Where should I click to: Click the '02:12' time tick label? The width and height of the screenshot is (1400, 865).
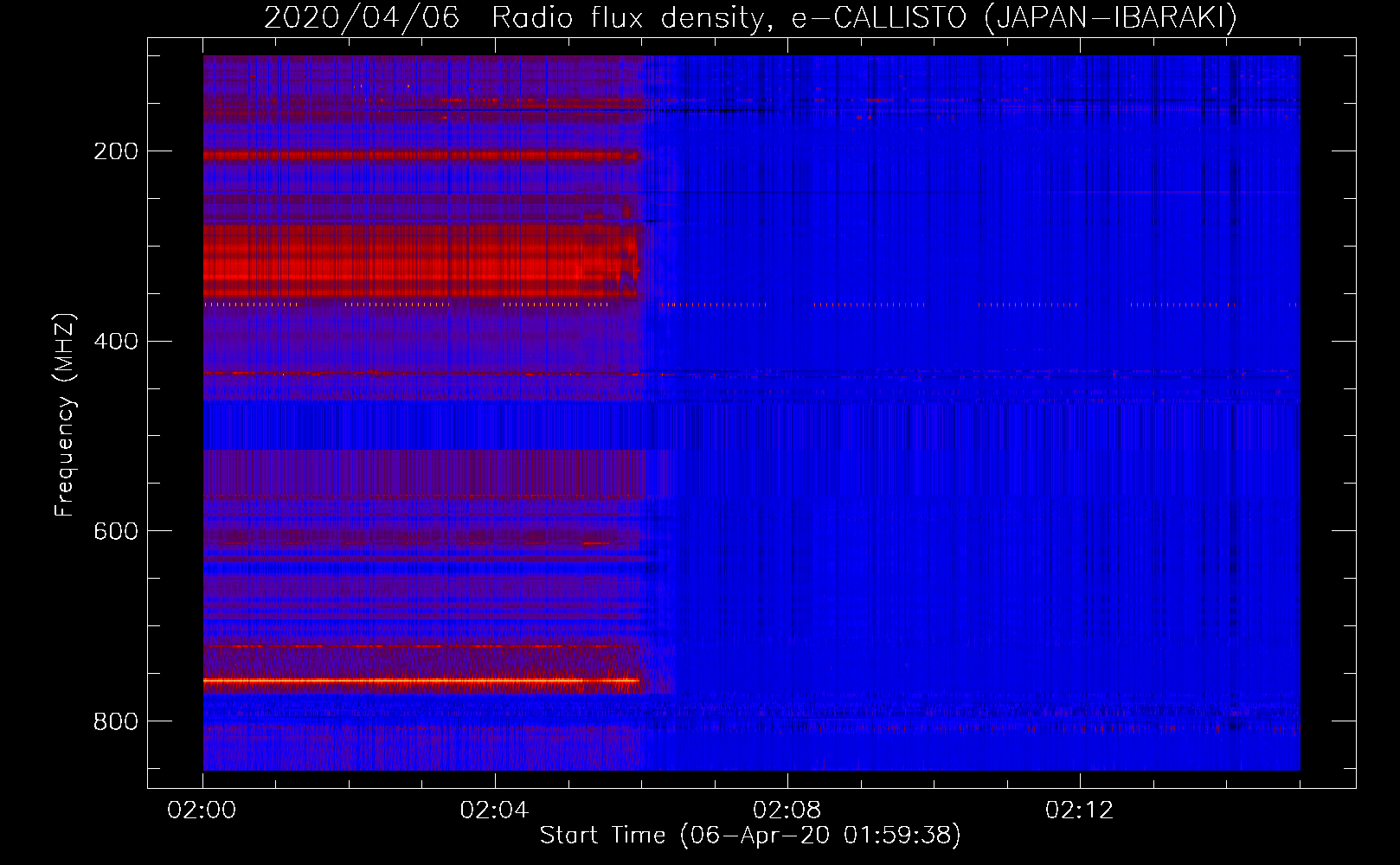click(1080, 811)
